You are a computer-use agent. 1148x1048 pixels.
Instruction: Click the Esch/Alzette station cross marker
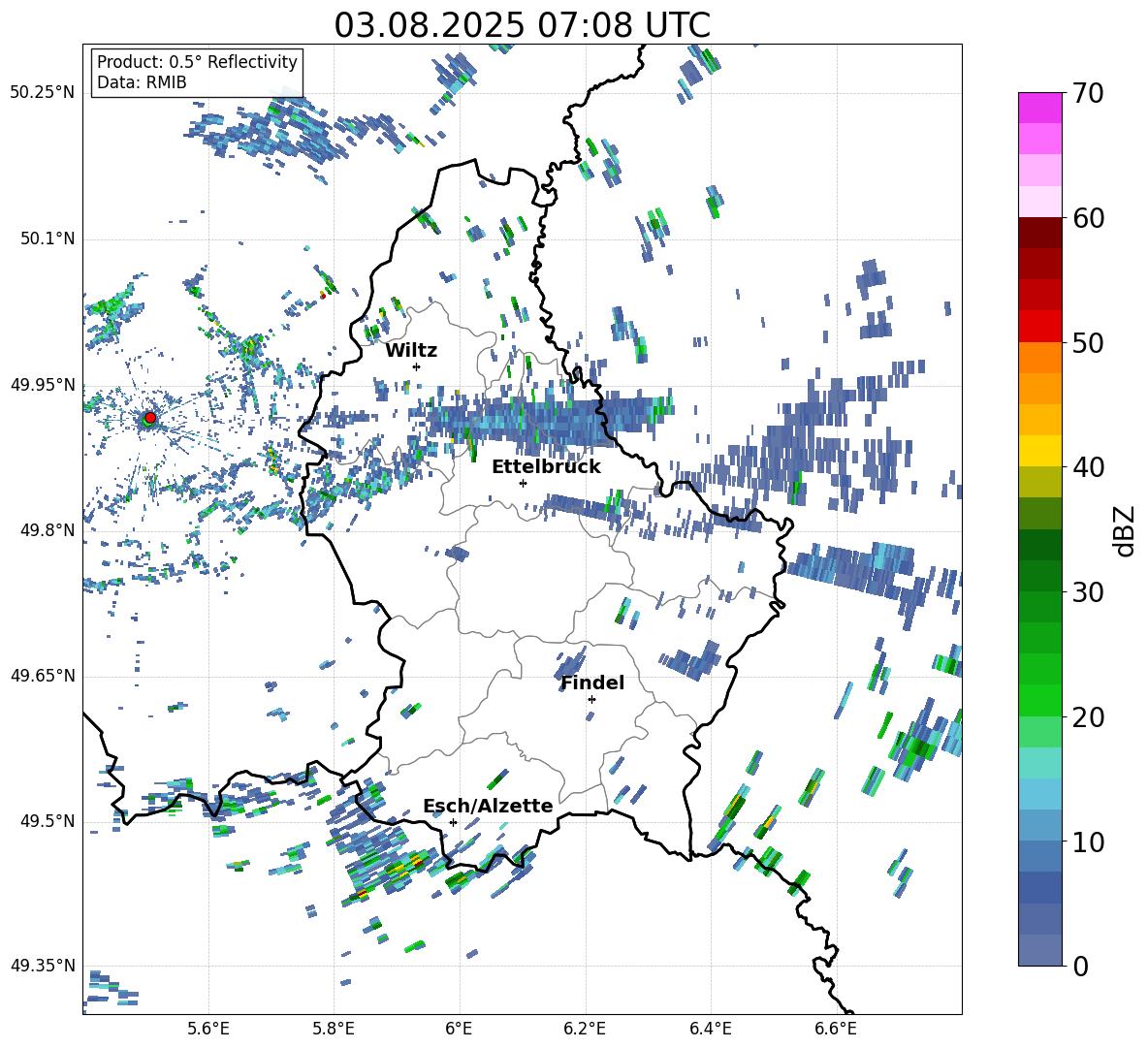click(453, 822)
